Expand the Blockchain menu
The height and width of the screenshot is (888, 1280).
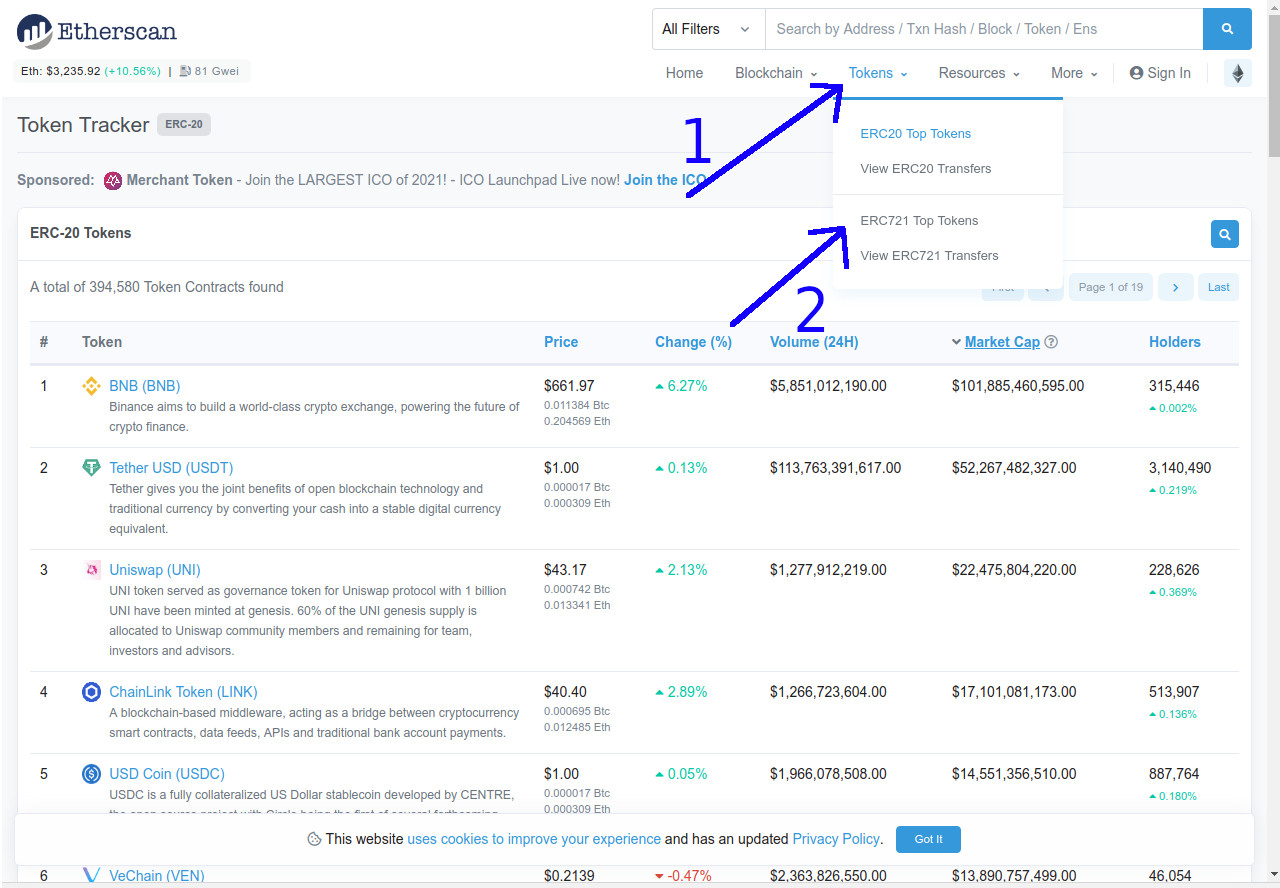coord(776,73)
